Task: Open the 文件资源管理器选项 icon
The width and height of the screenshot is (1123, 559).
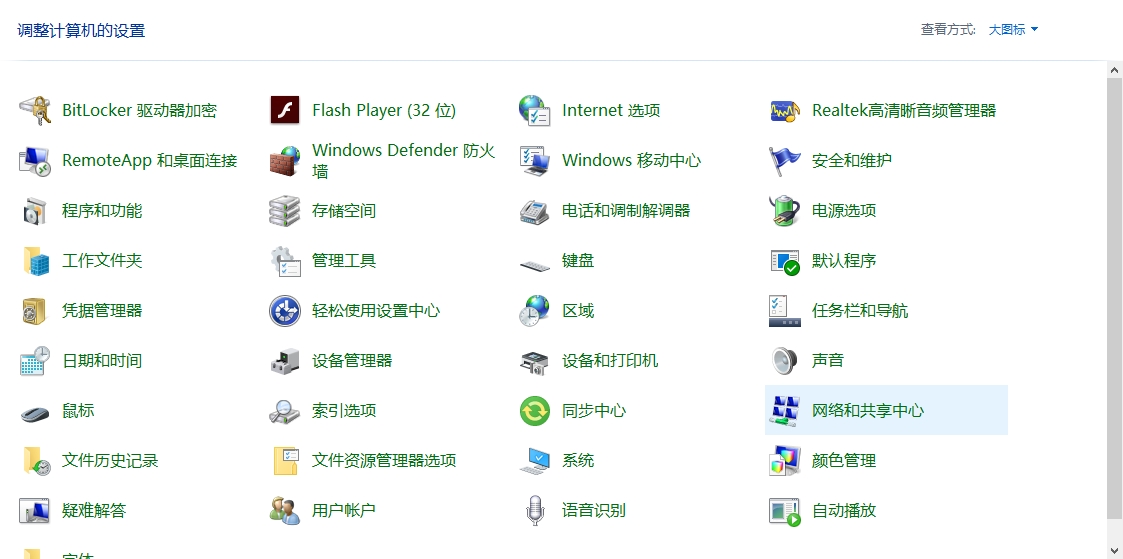Action: [x=284, y=460]
